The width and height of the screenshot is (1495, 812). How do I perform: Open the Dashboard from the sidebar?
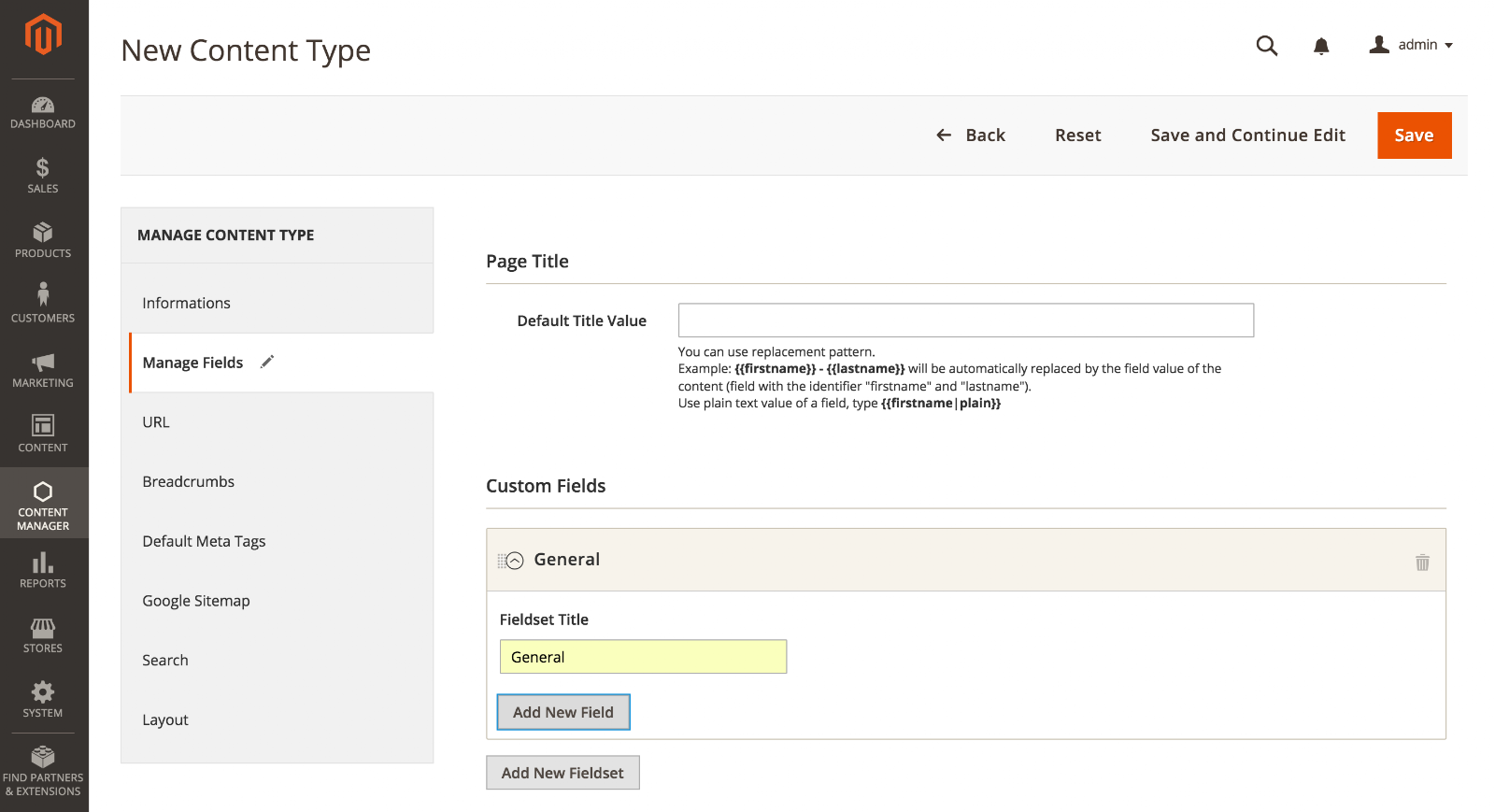coord(43,112)
